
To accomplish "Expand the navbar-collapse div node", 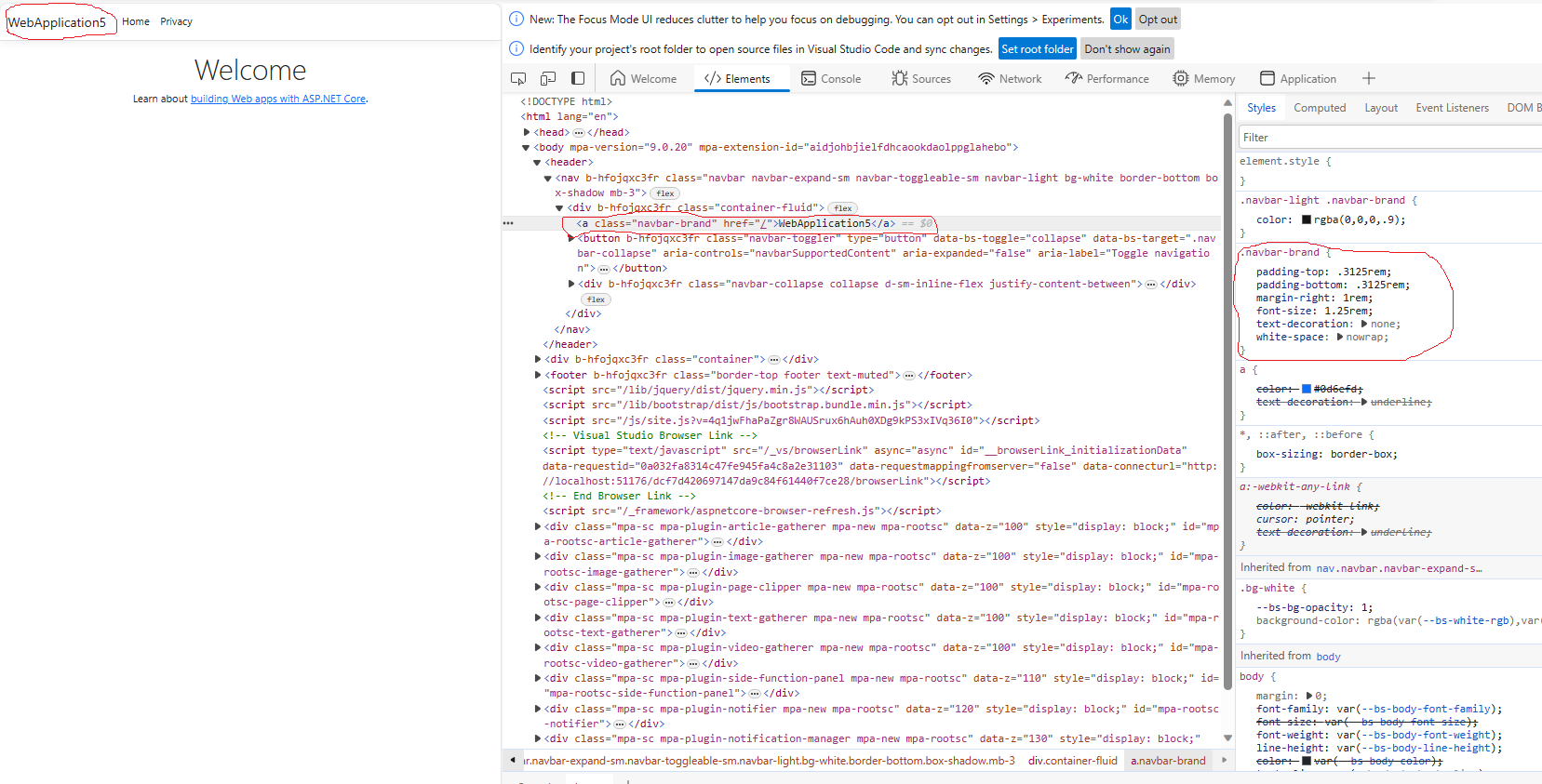I will (x=570, y=284).
